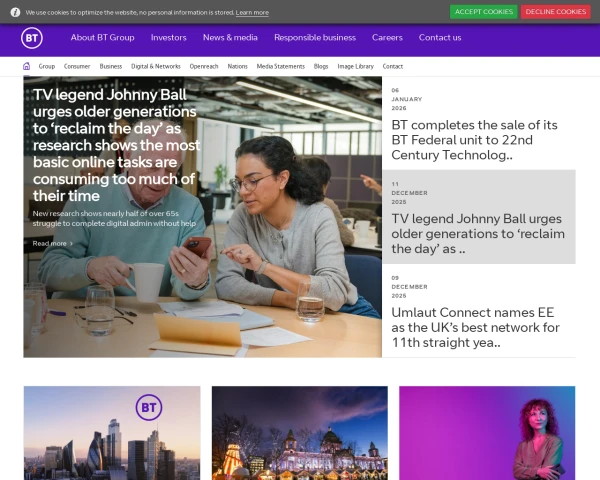Click Read more on Johnny Ball story
This screenshot has width=600, height=480.
pos(52,243)
